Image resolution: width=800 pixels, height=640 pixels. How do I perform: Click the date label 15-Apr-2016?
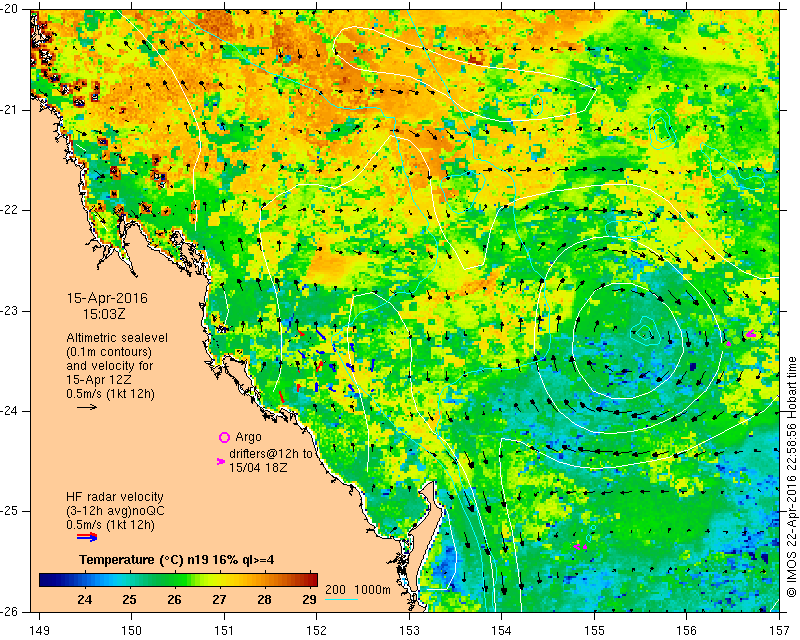tap(107, 298)
